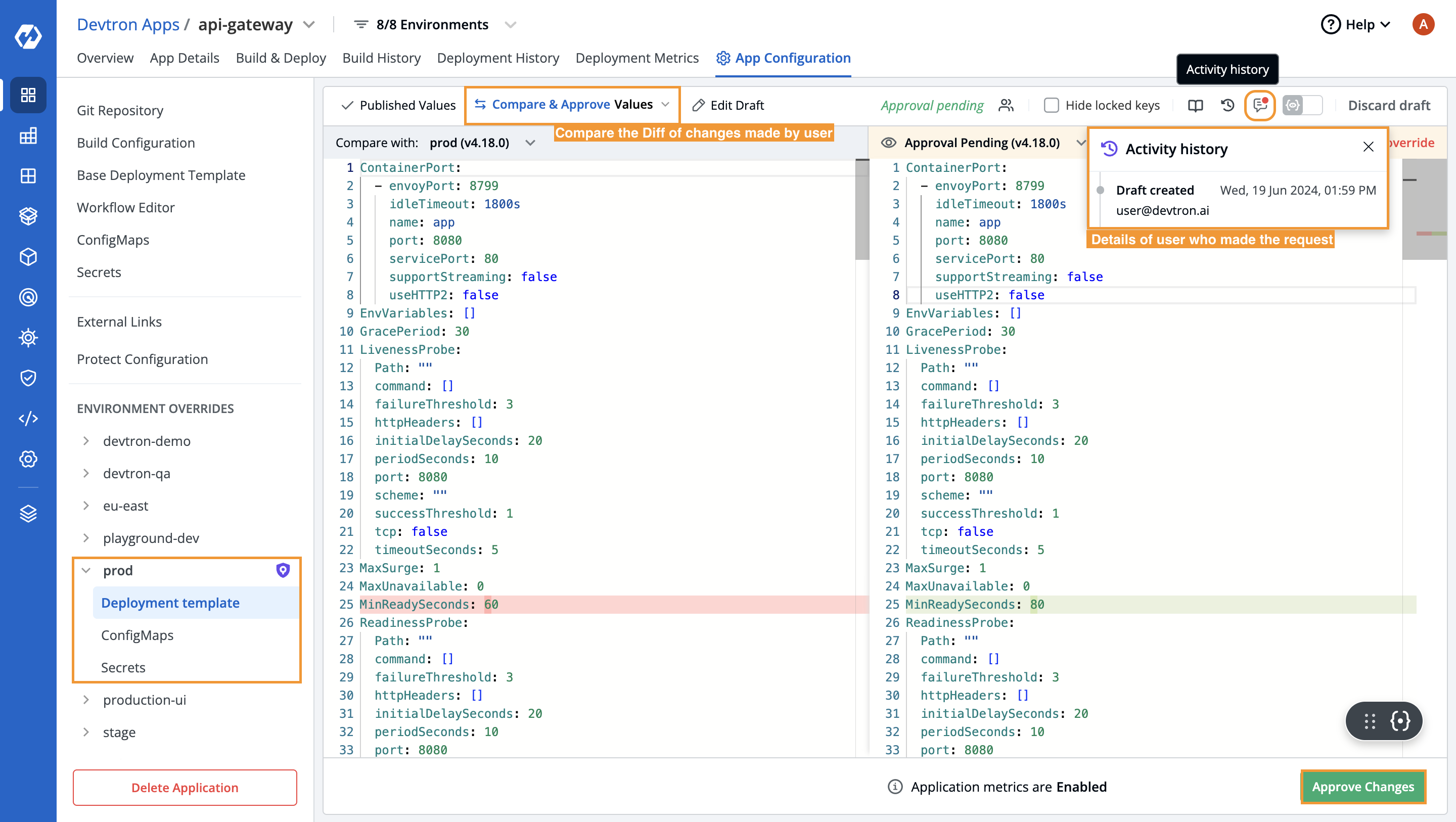Click Discard draft button
This screenshot has width=1456, height=822.
pos(1389,105)
